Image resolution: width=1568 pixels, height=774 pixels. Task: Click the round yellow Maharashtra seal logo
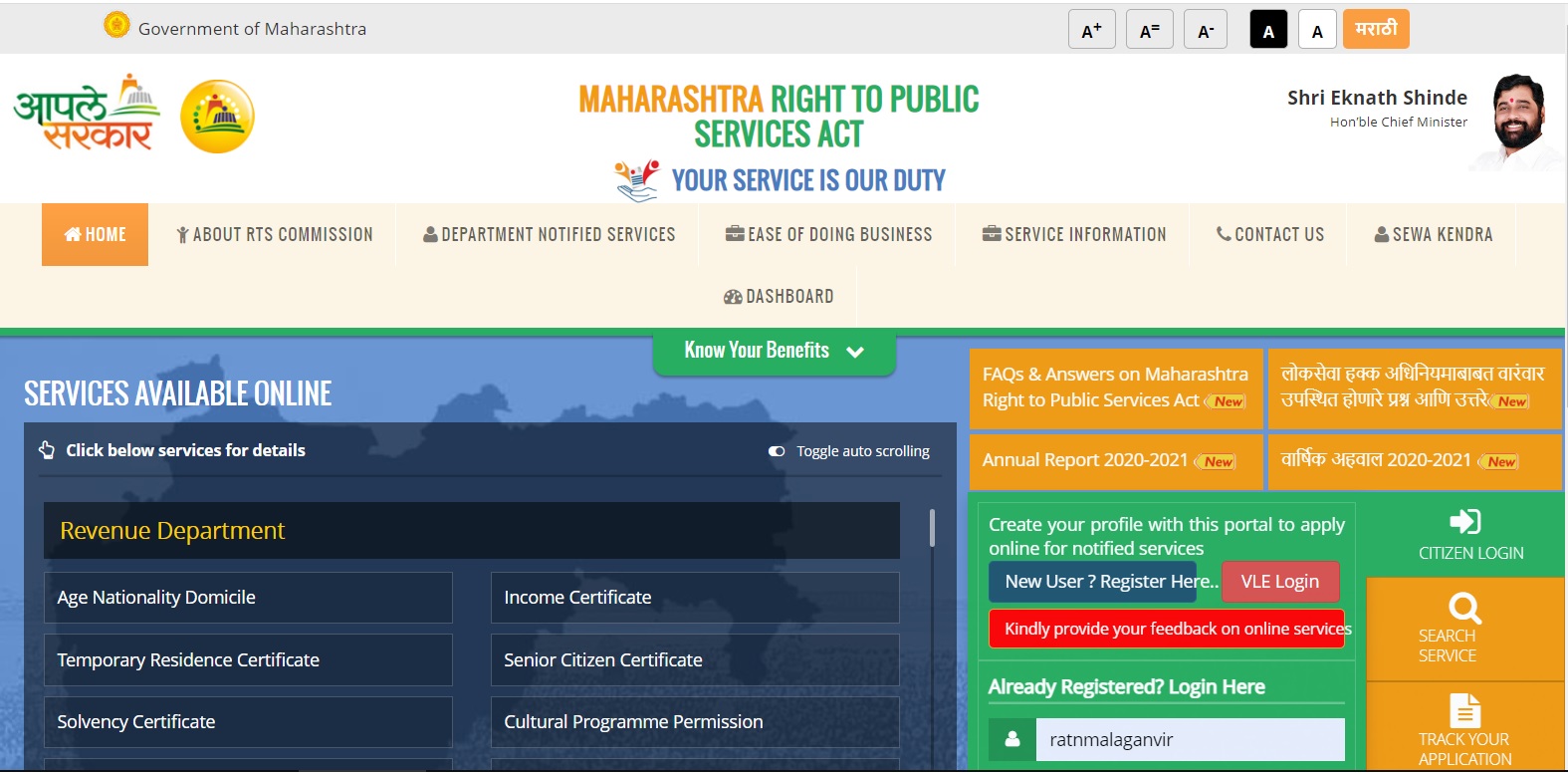217,117
